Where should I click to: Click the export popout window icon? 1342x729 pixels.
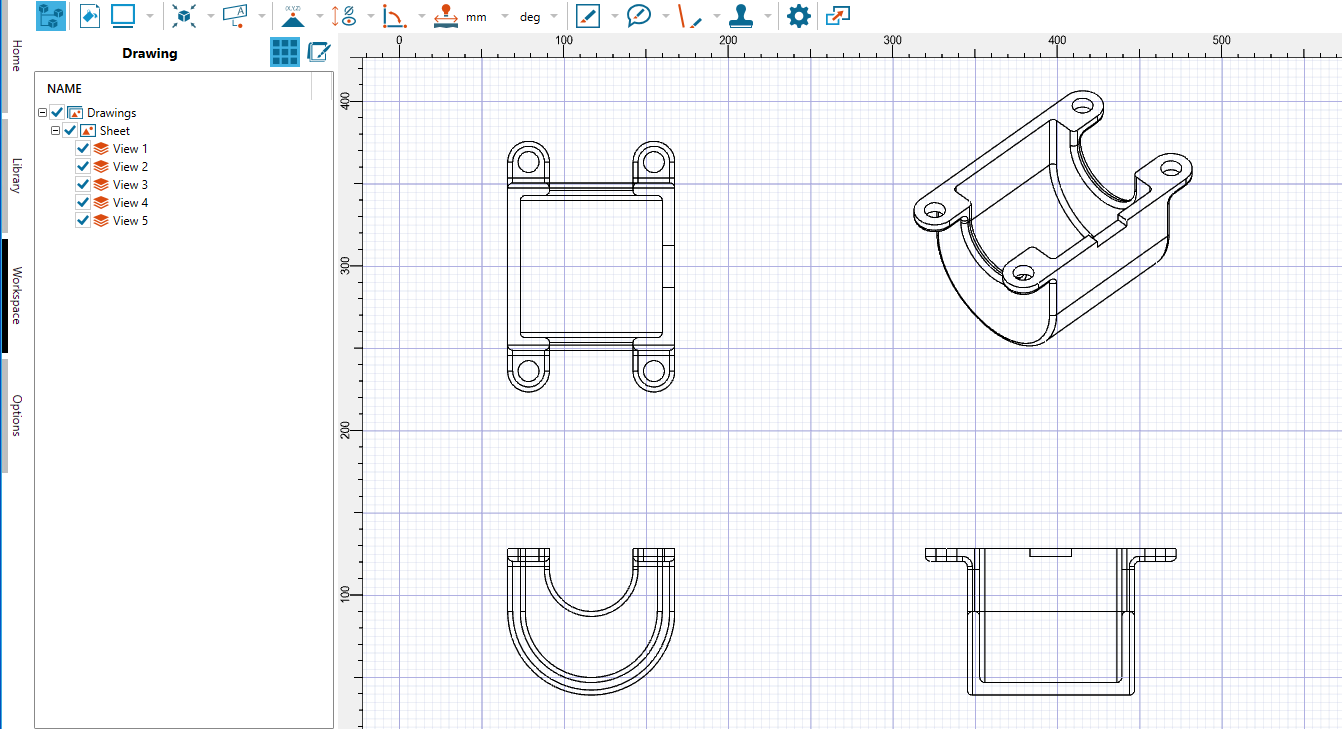837,16
